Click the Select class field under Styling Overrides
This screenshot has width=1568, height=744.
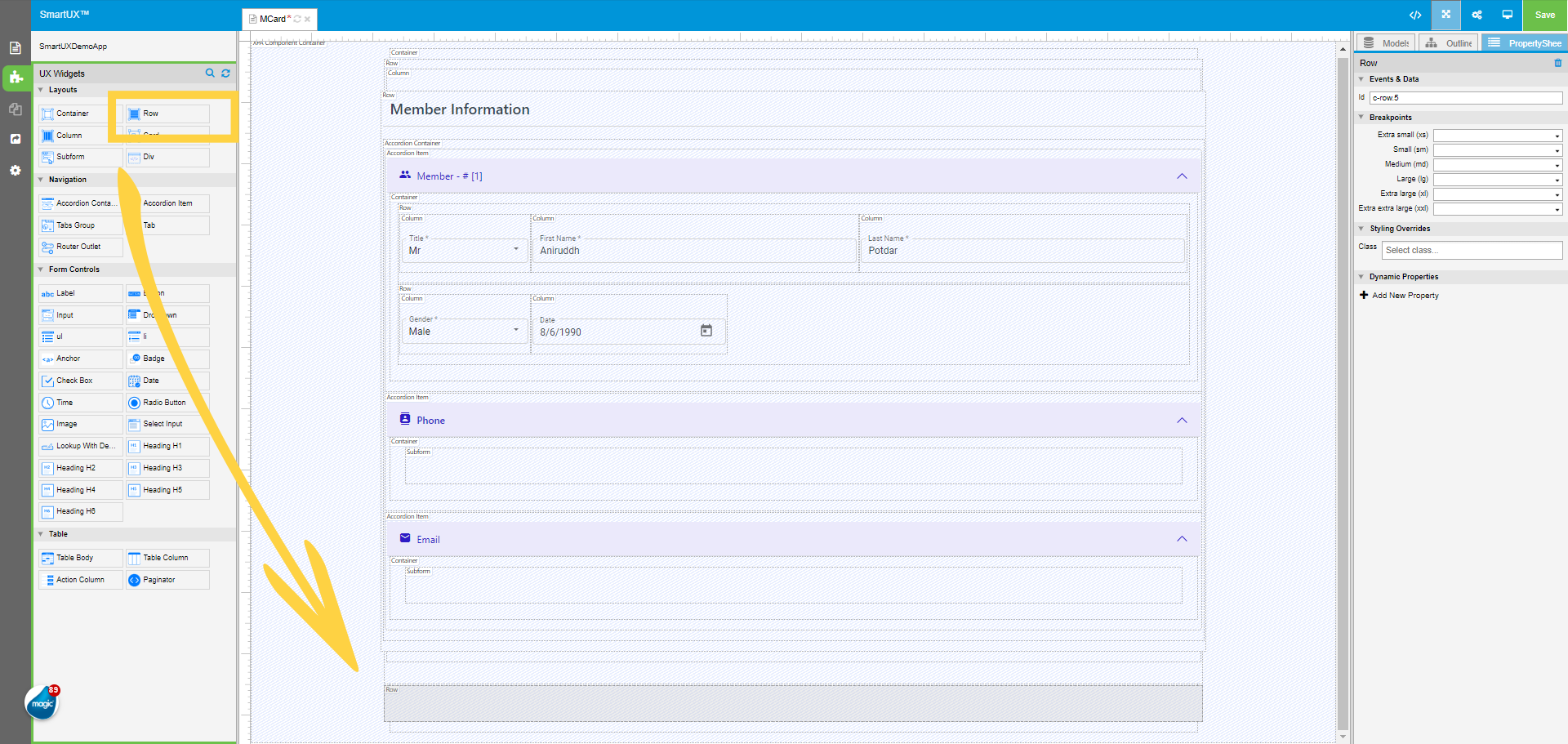(1472, 250)
